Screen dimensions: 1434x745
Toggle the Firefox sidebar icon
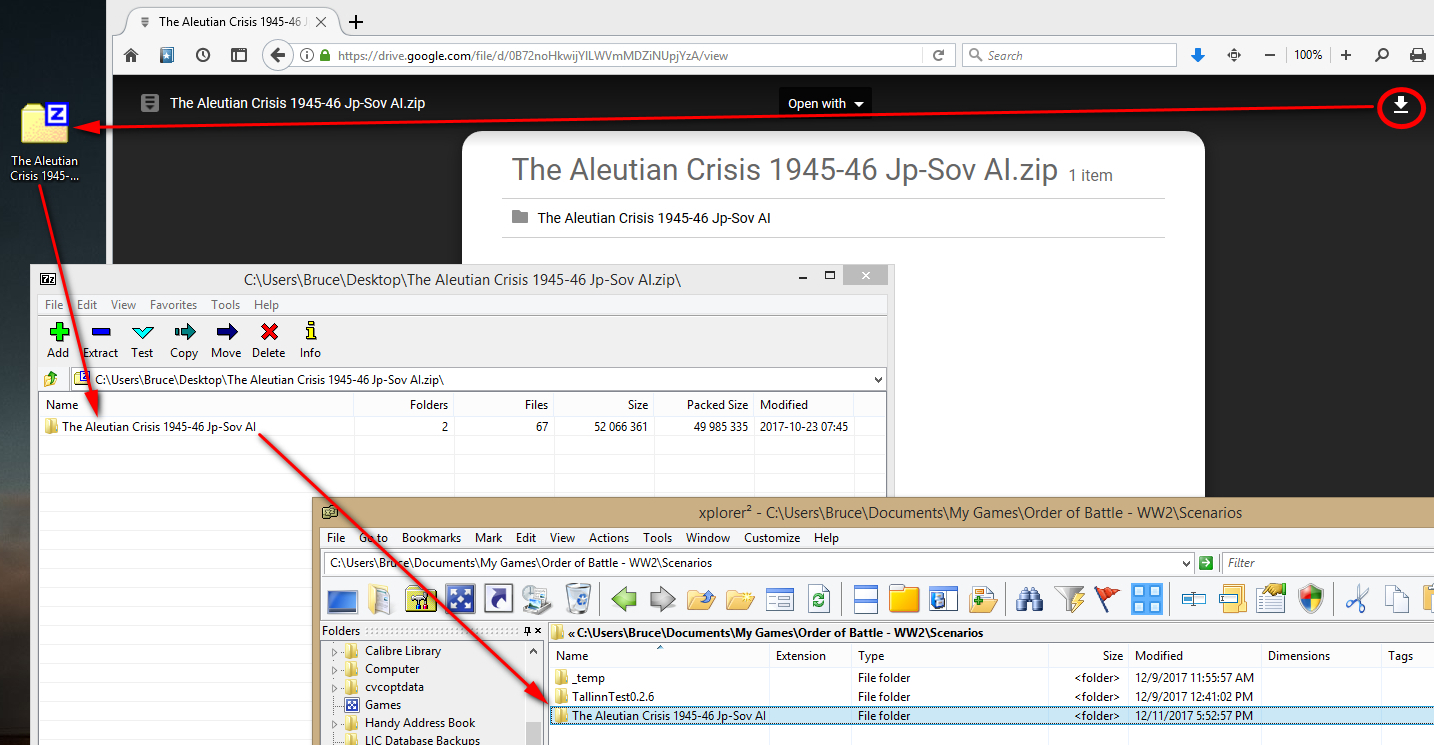pos(239,55)
